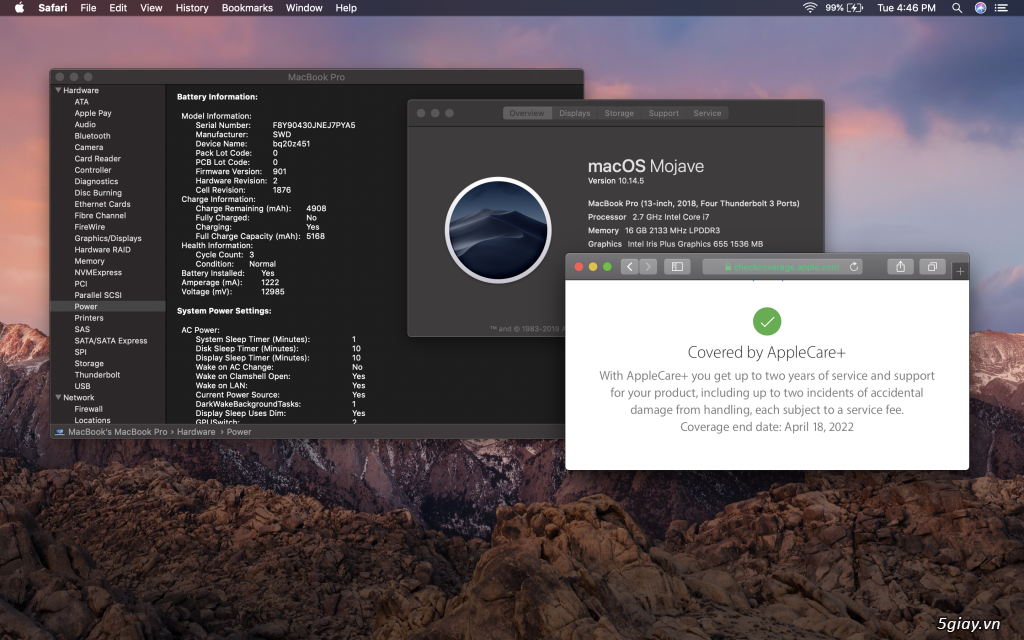Screen dimensions: 1024x640
Task: Show all tabs in Safari
Action: [x=932, y=266]
